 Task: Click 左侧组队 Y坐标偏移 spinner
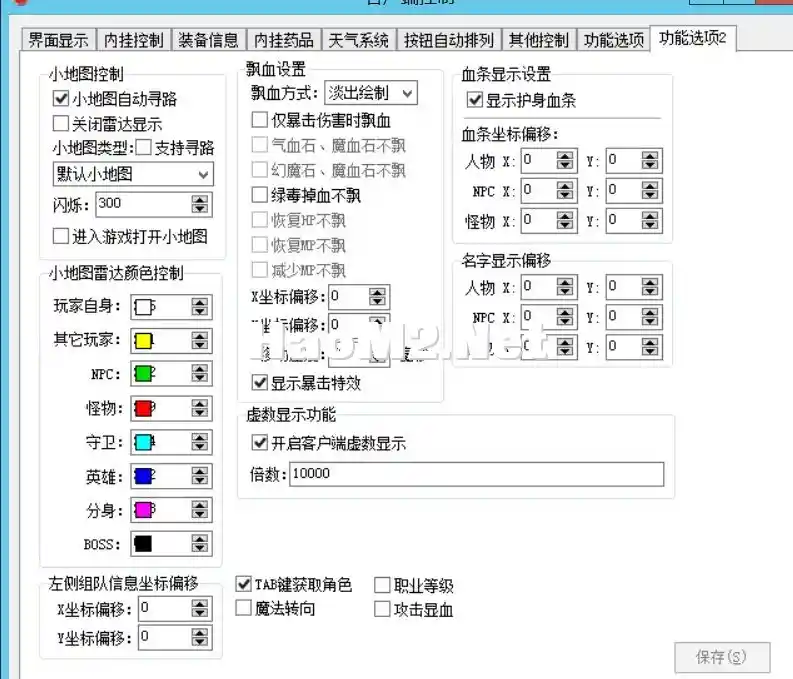[200, 638]
